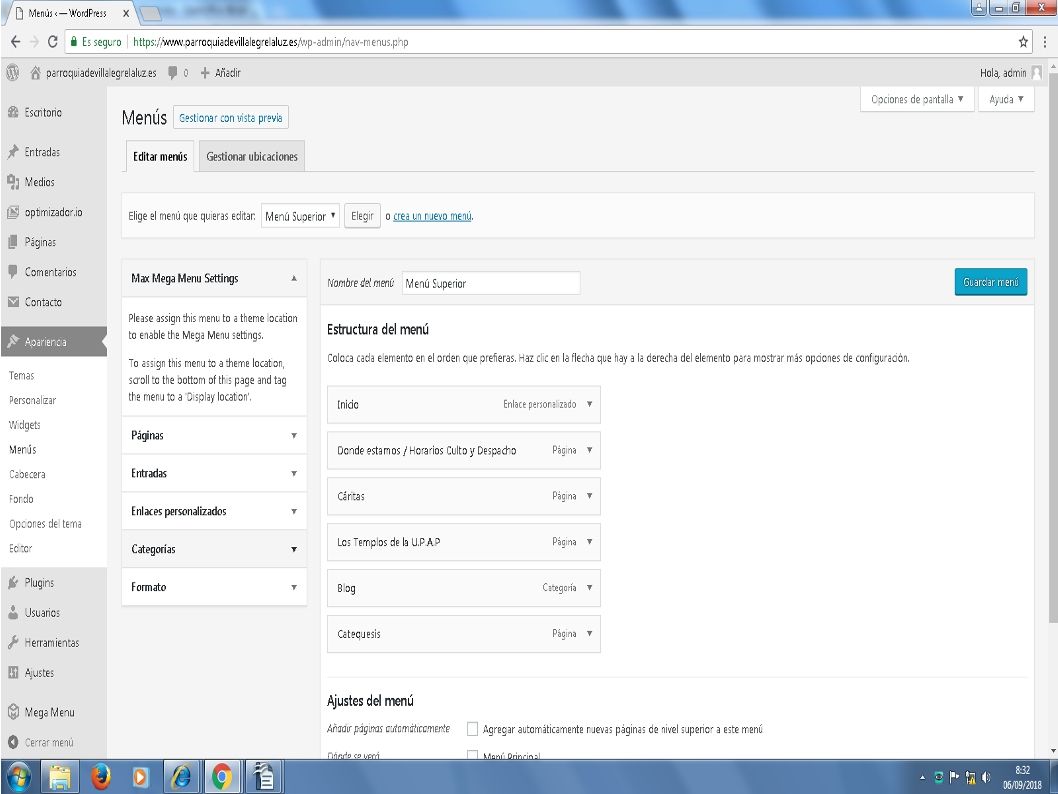Open the comments bubble icon in admin bar
The height and width of the screenshot is (794, 1058).
(173, 72)
